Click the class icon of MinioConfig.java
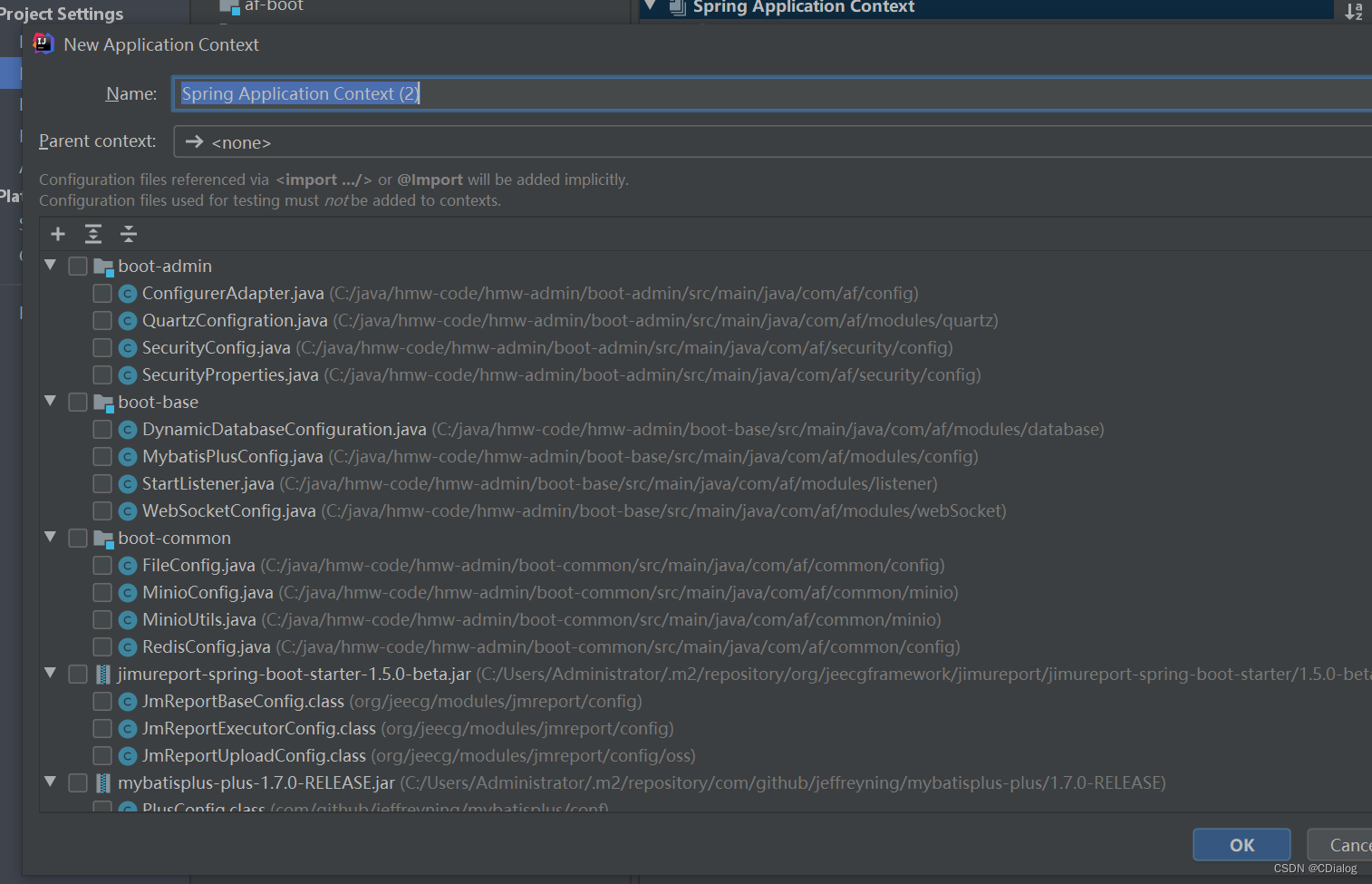This screenshot has width=1372, height=884. tap(128, 593)
